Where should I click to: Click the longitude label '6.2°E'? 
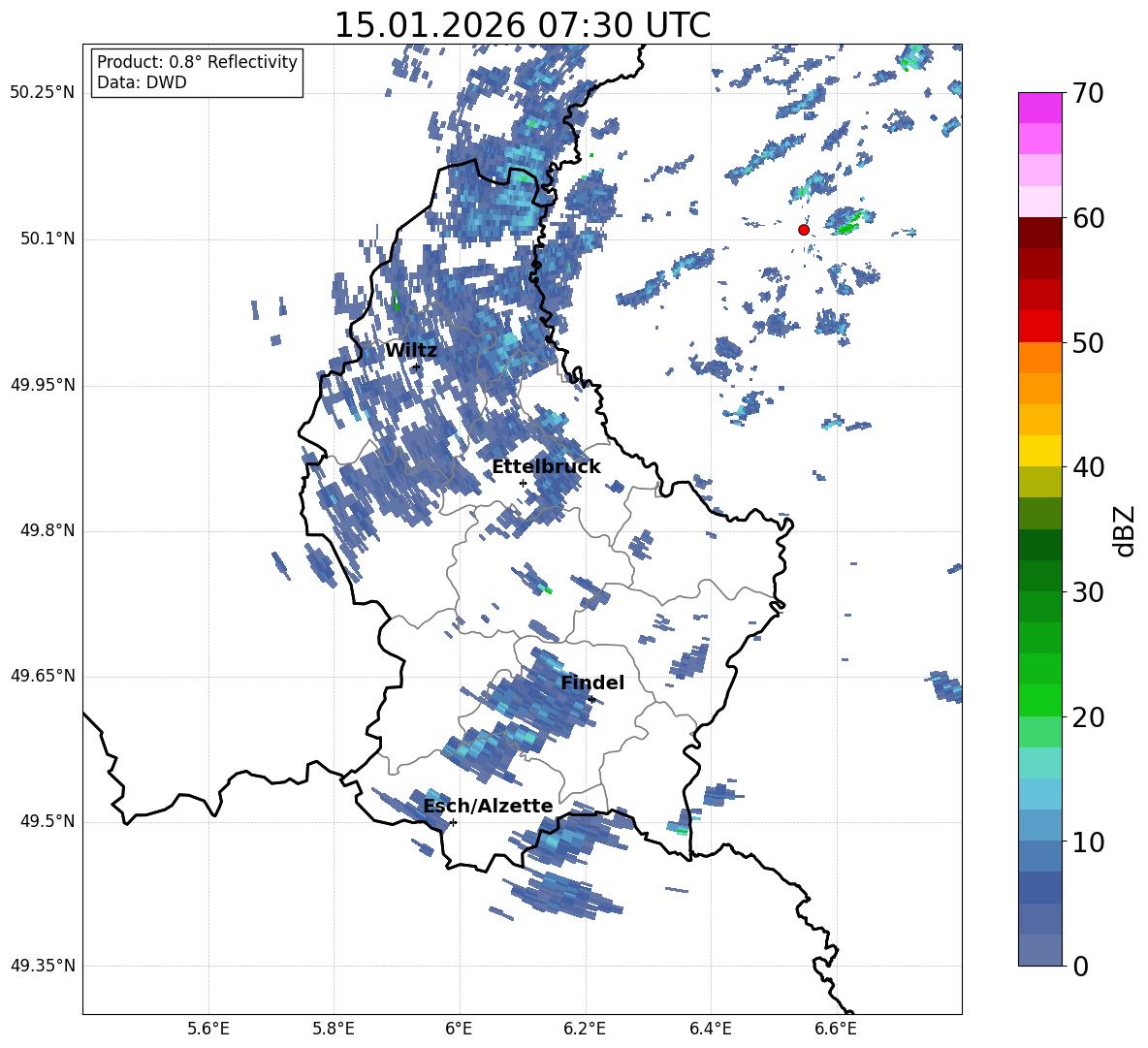coord(585,1030)
